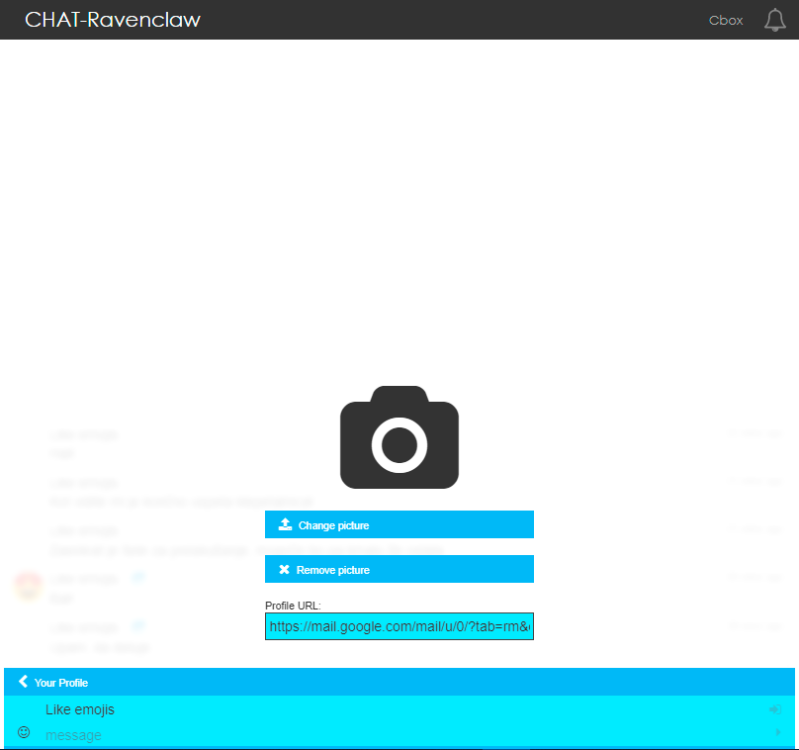The height and width of the screenshot is (750, 799).
Task: Click the log out icon beside the name
Action: [775, 709]
